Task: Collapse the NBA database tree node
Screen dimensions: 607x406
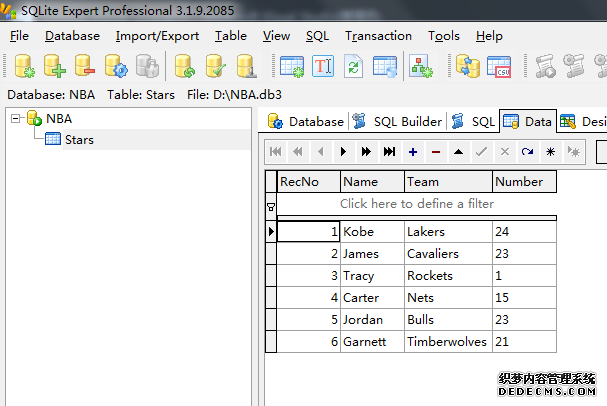Action: pyautogui.click(x=17, y=119)
